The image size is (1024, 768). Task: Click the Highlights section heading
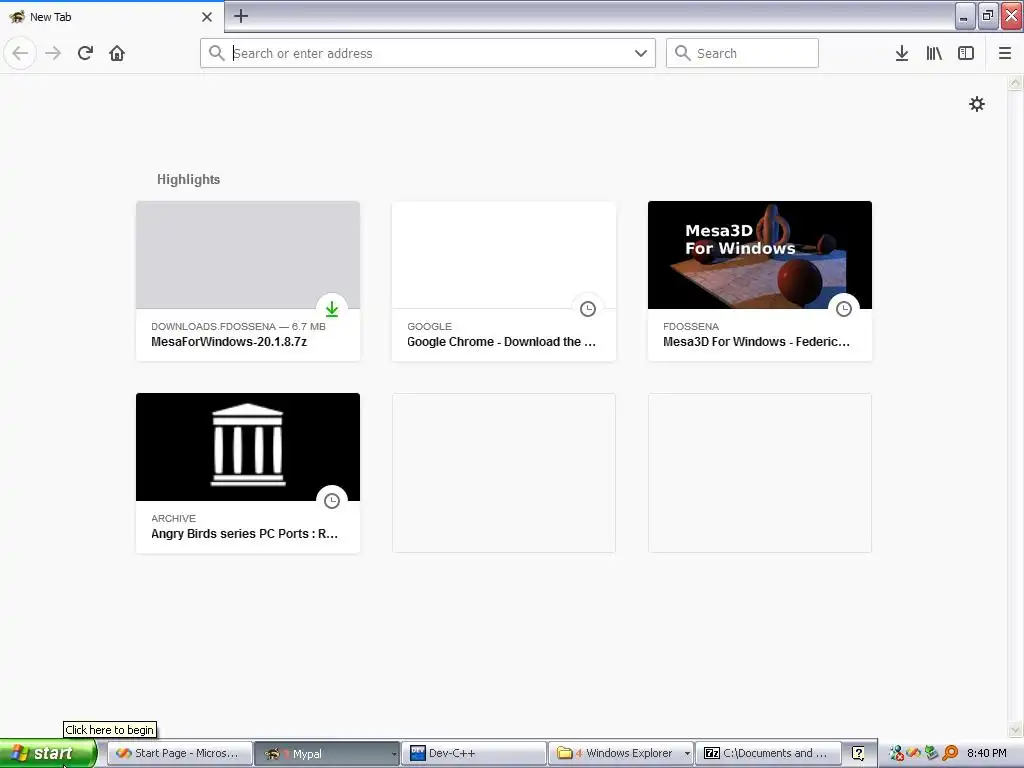pyautogui.click(x=188, y=180)
